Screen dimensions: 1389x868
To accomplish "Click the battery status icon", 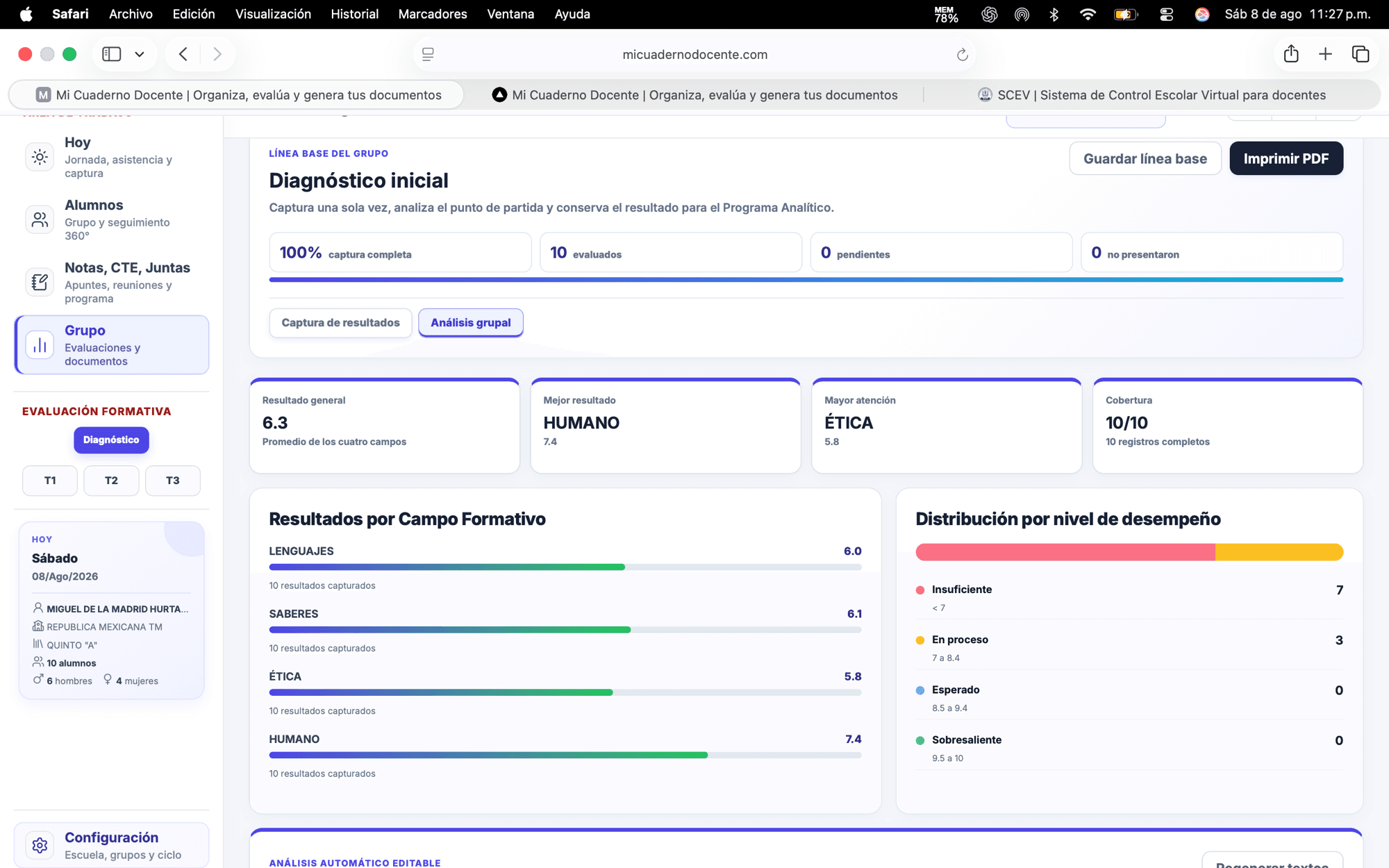I will (x=1126, y=14).
